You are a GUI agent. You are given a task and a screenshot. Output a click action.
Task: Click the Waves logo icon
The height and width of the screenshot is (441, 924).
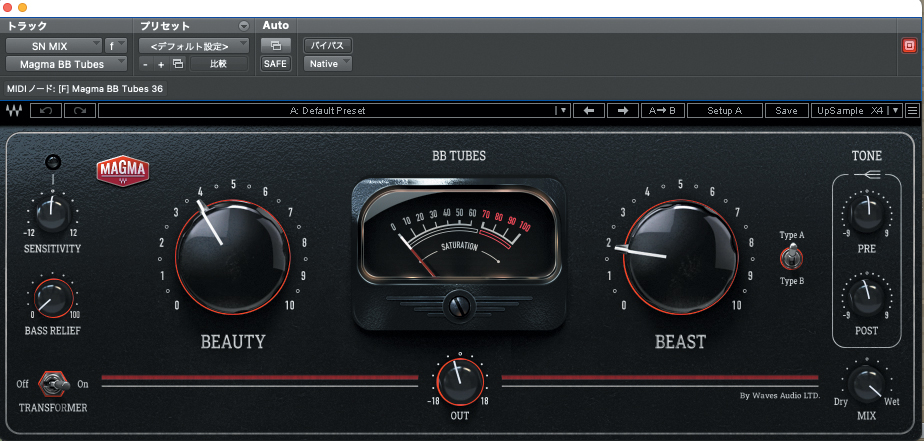14,110
